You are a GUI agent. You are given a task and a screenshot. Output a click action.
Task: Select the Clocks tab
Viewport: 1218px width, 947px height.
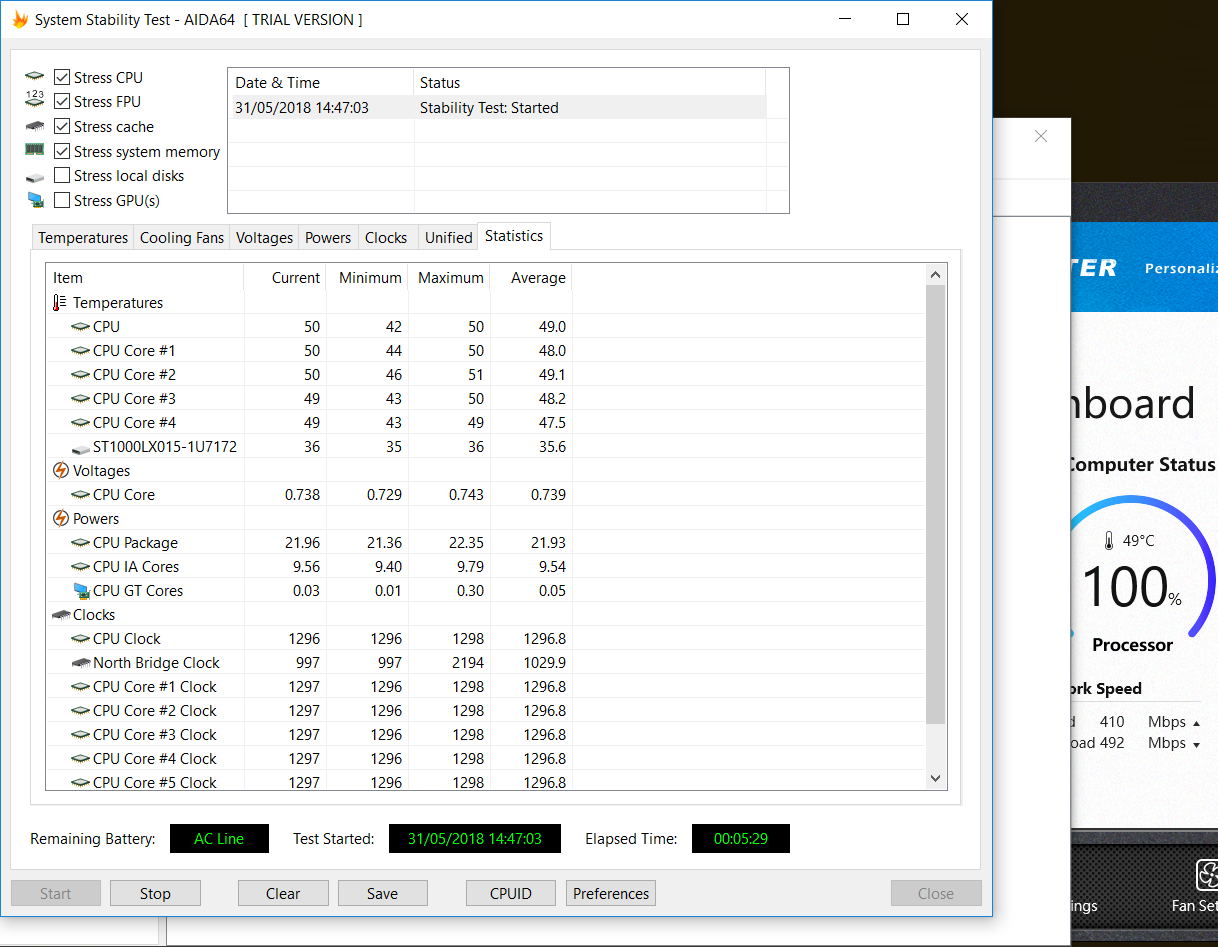click(x=386, y=237)
